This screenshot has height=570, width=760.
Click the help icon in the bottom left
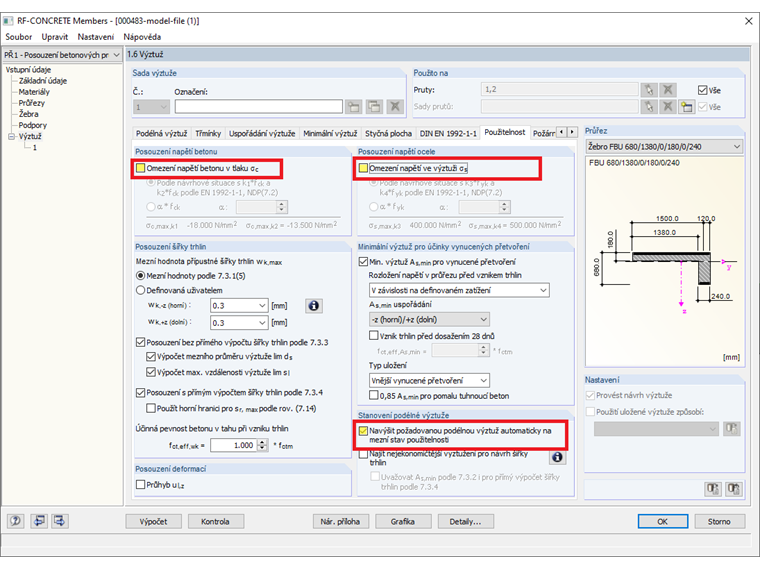pyautogui.click(x=16, y=521)
